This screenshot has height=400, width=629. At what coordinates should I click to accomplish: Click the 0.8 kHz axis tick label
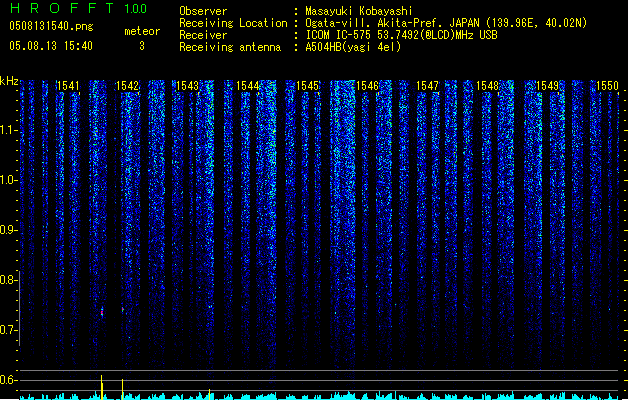tap(8, 280)
